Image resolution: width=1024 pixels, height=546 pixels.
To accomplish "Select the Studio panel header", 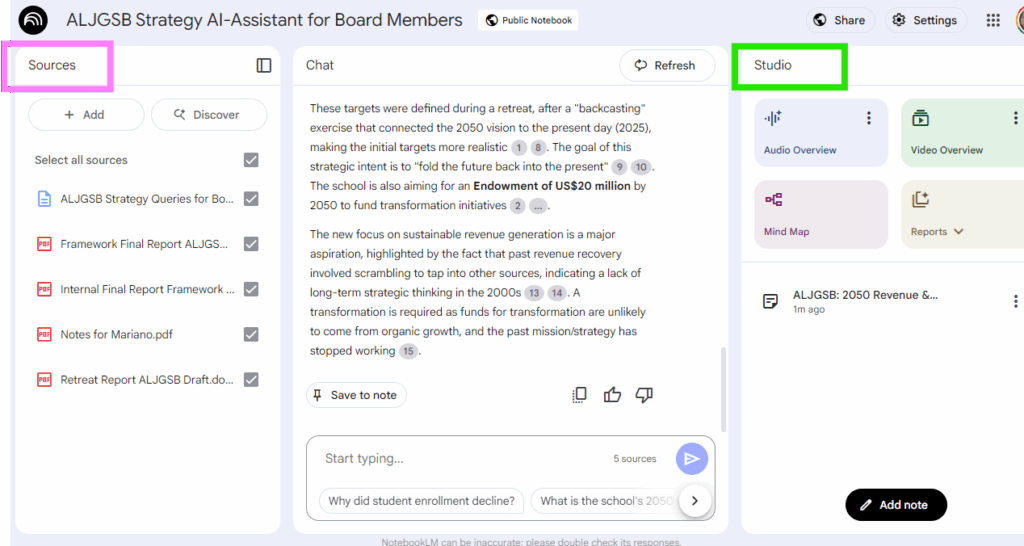I will pyautogui.click(x=773, y=65).
